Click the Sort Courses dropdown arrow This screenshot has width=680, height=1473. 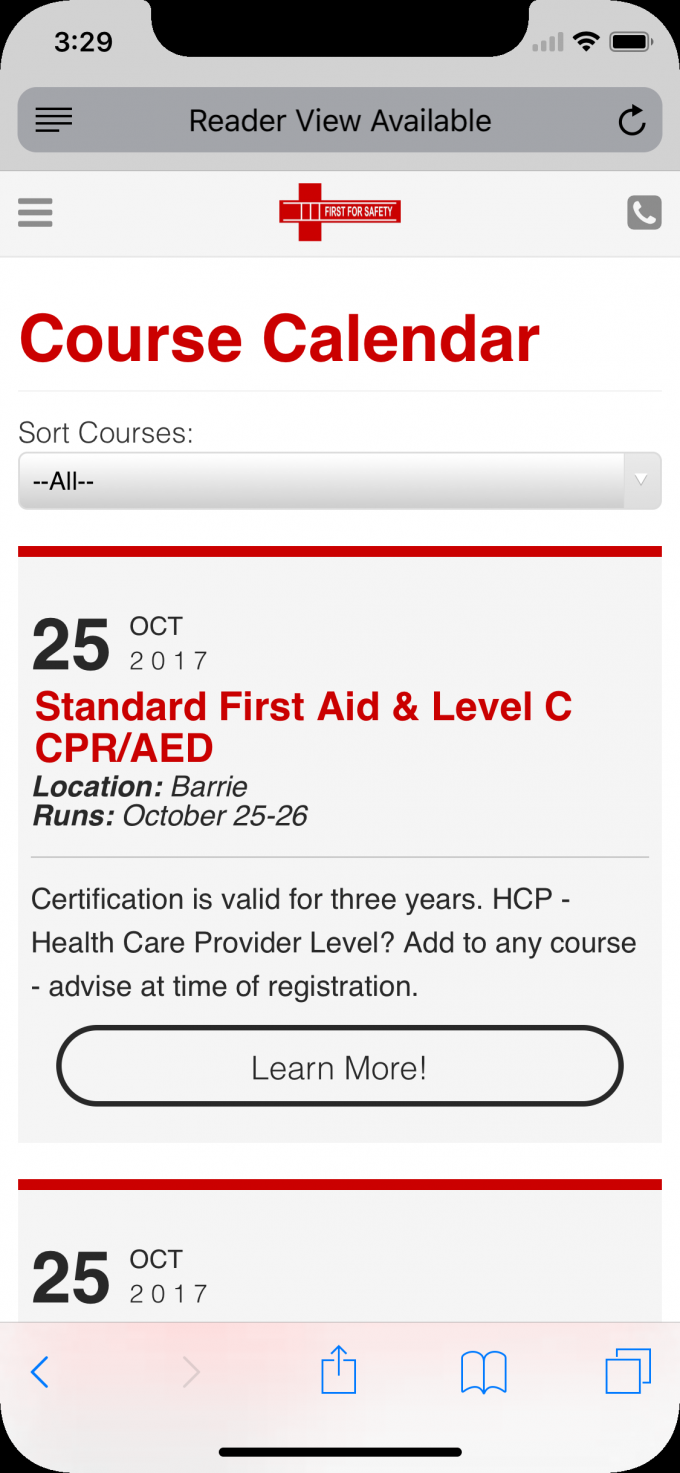tap(641, 480)
